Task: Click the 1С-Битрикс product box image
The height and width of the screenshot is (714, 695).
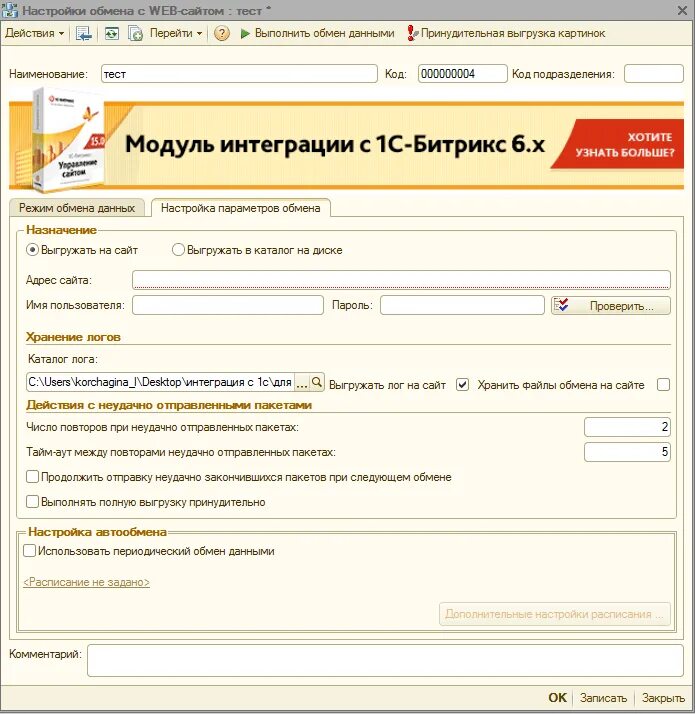Action: [x=68, y=140]
